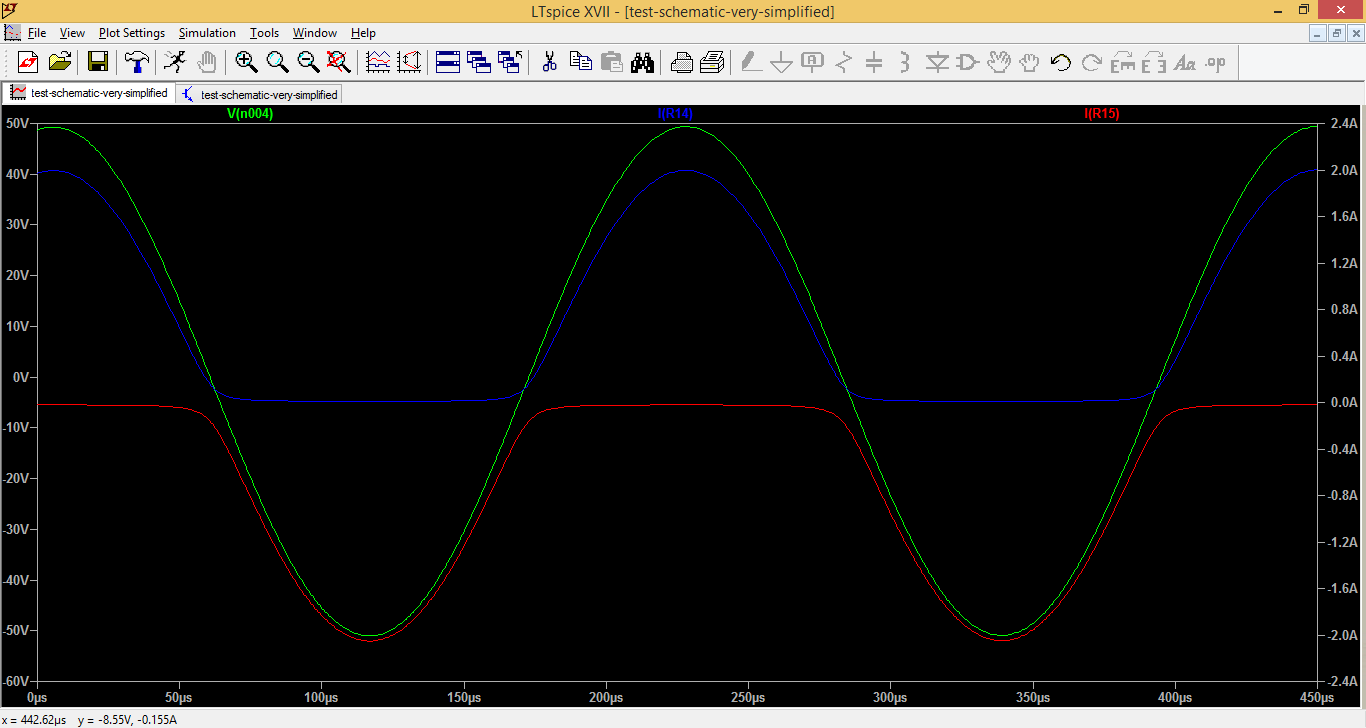Zoom out with the minus magnifier

pos(308,62)
